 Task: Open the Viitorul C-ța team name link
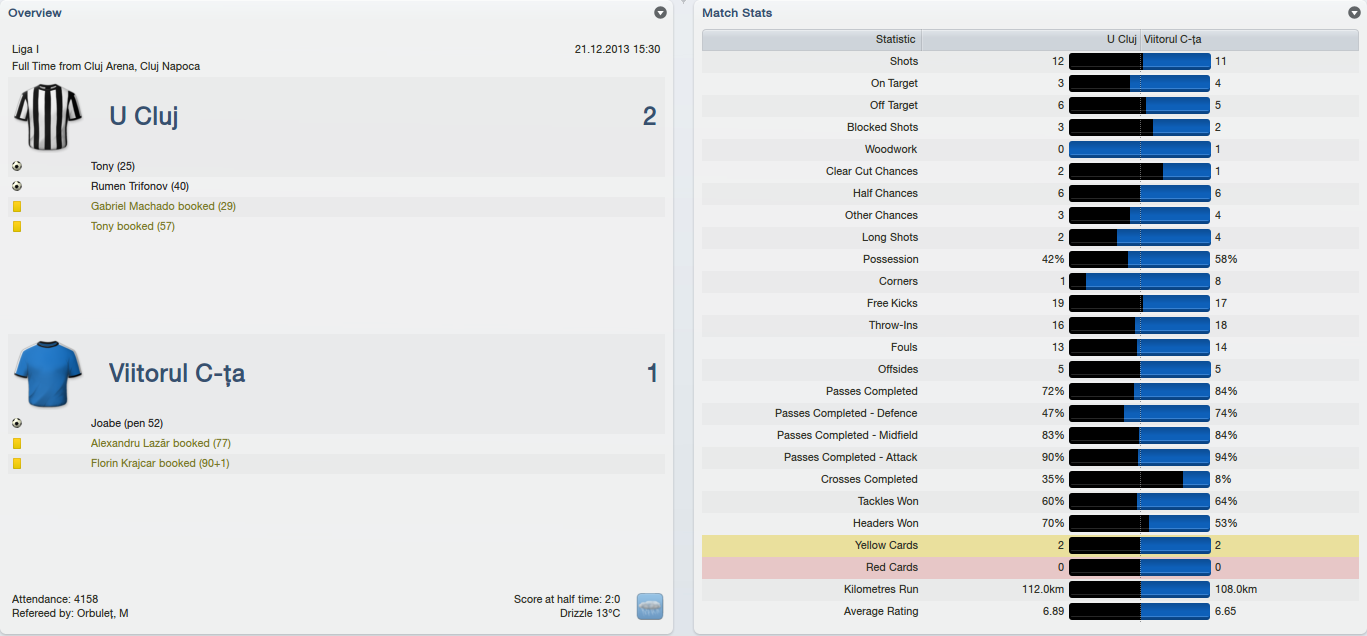[x=177, y=374]
